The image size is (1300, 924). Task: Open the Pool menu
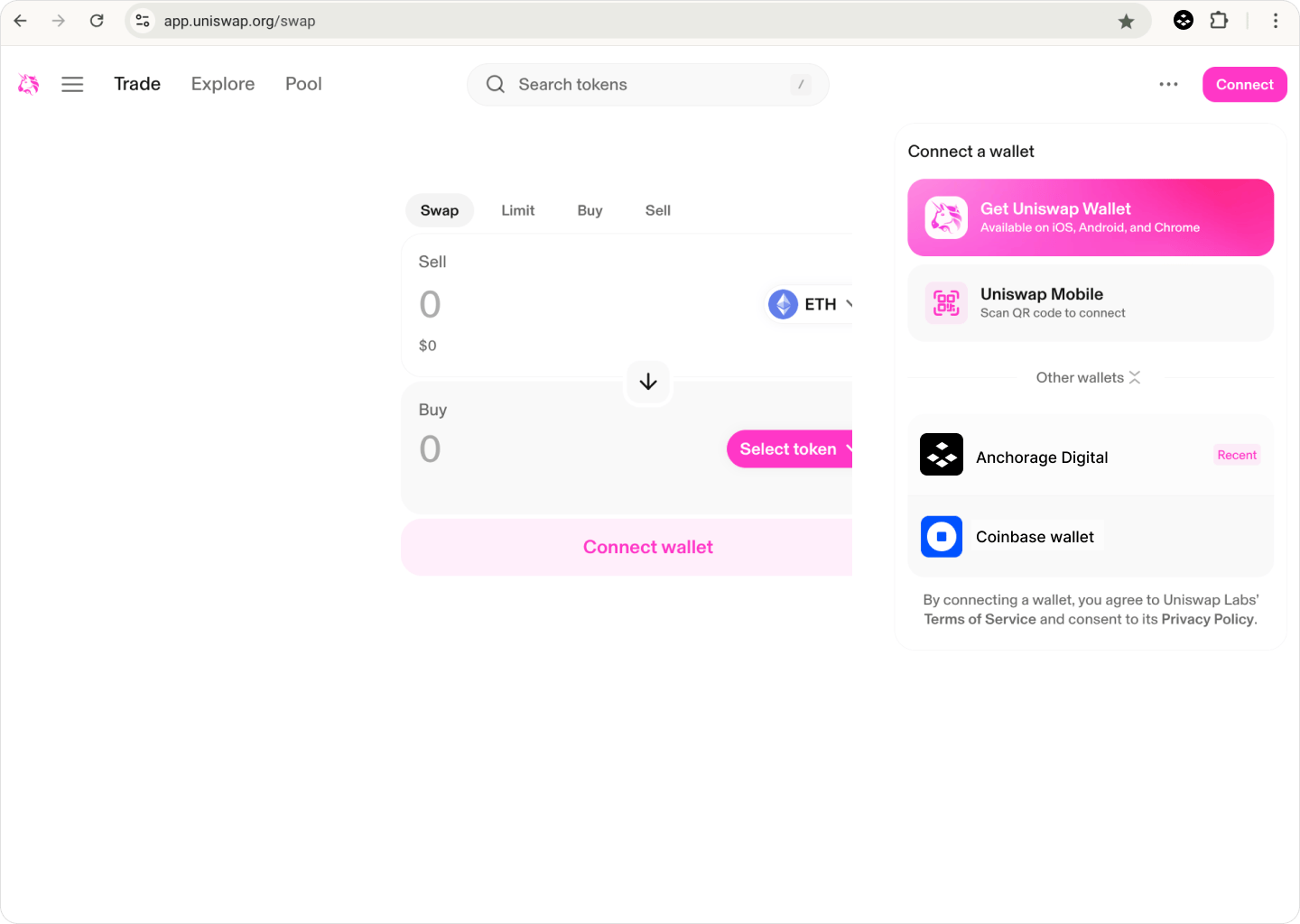click(x=303, y=84)
